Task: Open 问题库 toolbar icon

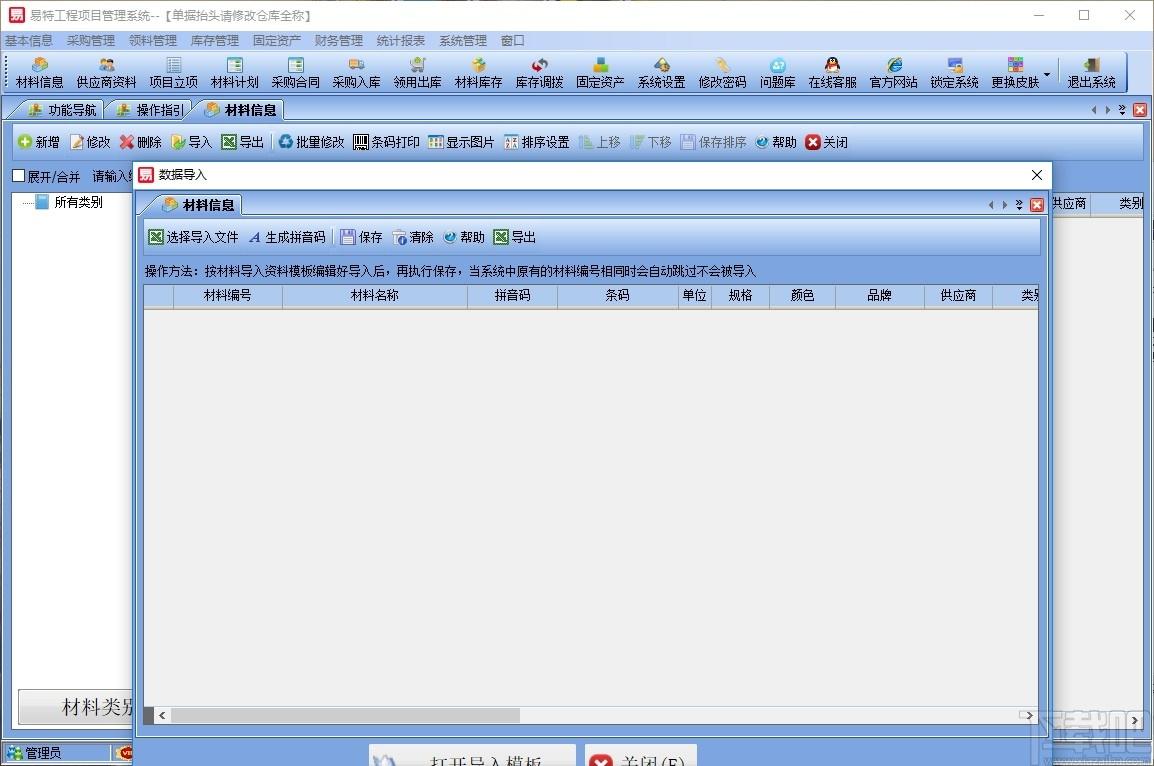Action: click(x=778, y=73)
